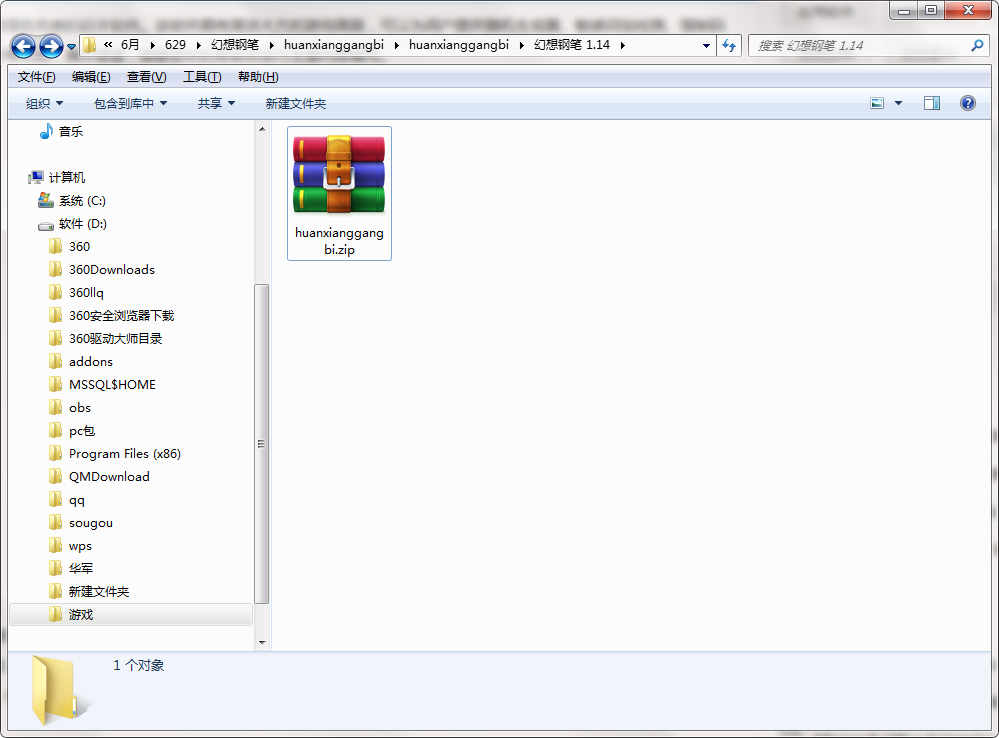Toggle the preview pane icon
999x738 pixels.
pos(932,103)
